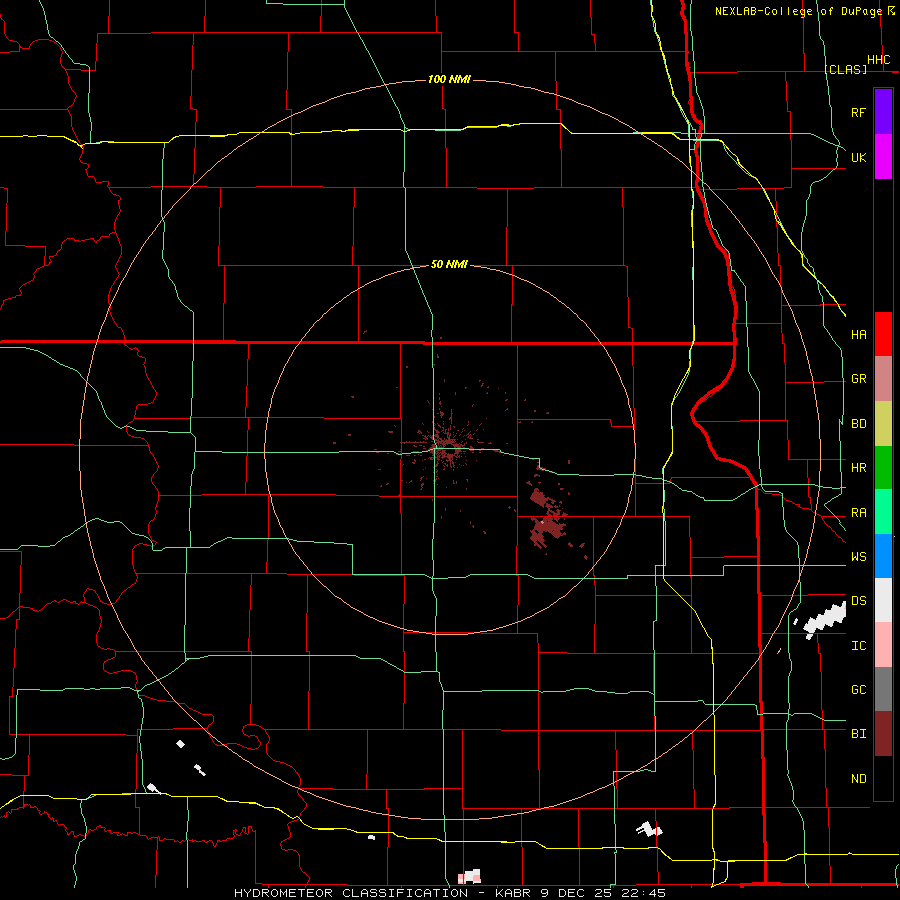Click the UK magenta legend swatch
Screen dimensions: 900x900
883,157
